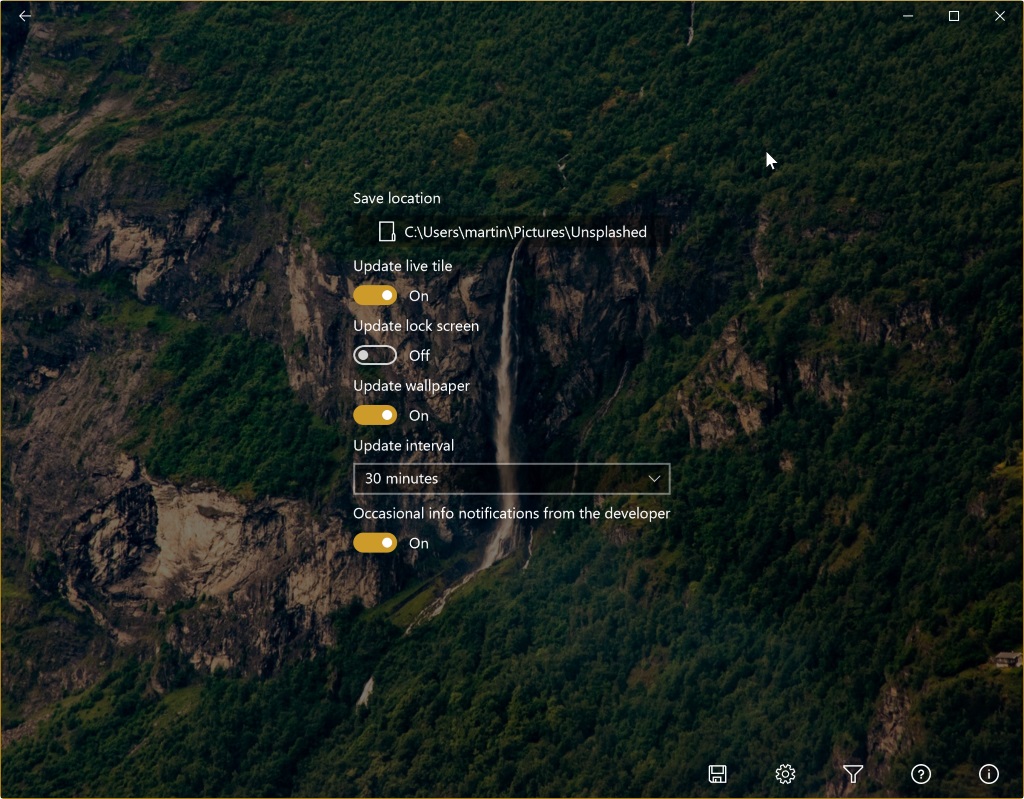Disable the Update wallpaper switch
This screenshot has width=1024, height=799.
(x=375, y=415)
